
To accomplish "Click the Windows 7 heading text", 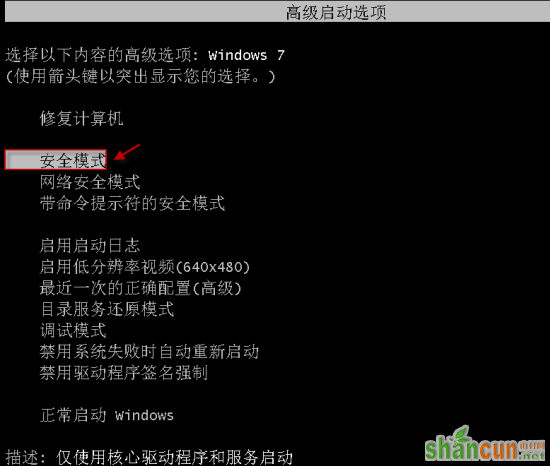I will (x=246, y=55).
